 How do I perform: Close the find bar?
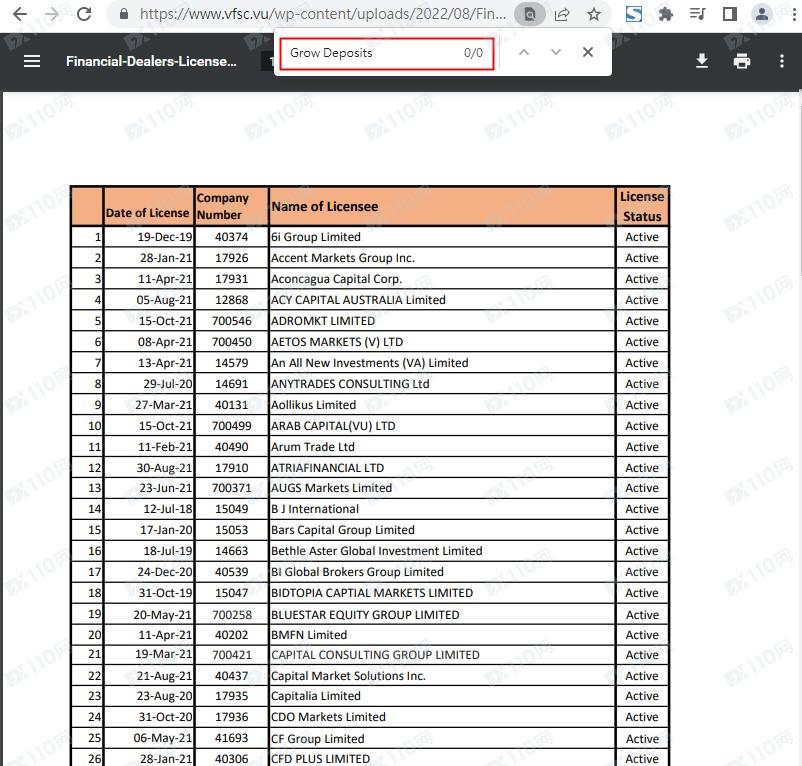coord(588,52)
